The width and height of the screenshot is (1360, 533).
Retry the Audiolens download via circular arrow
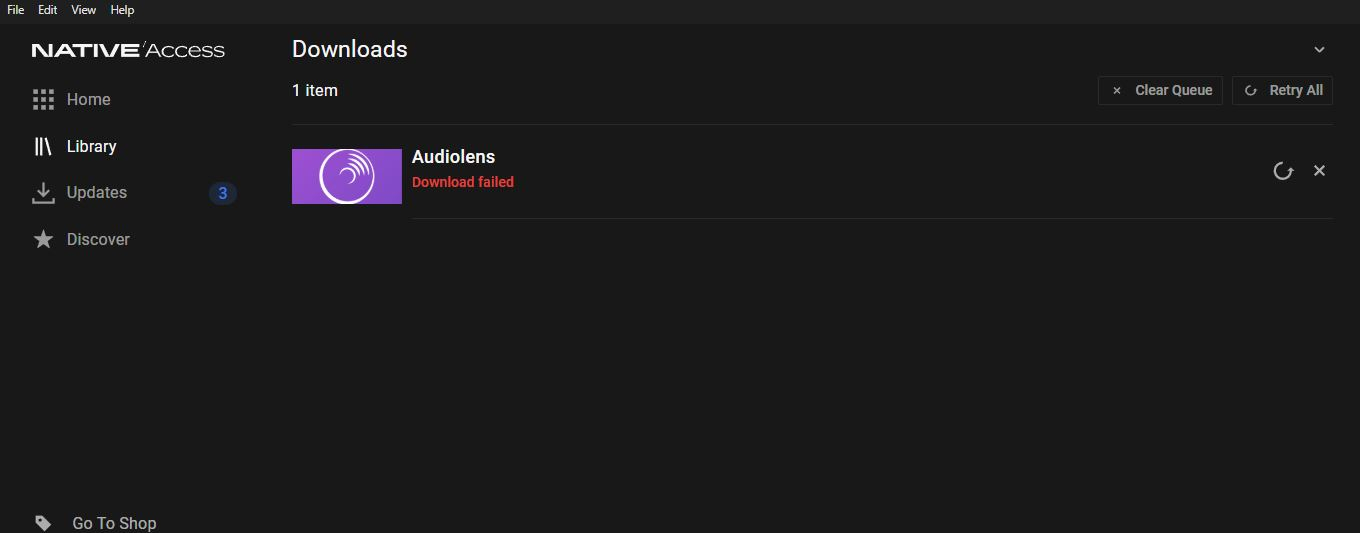tap(1283, 171)
